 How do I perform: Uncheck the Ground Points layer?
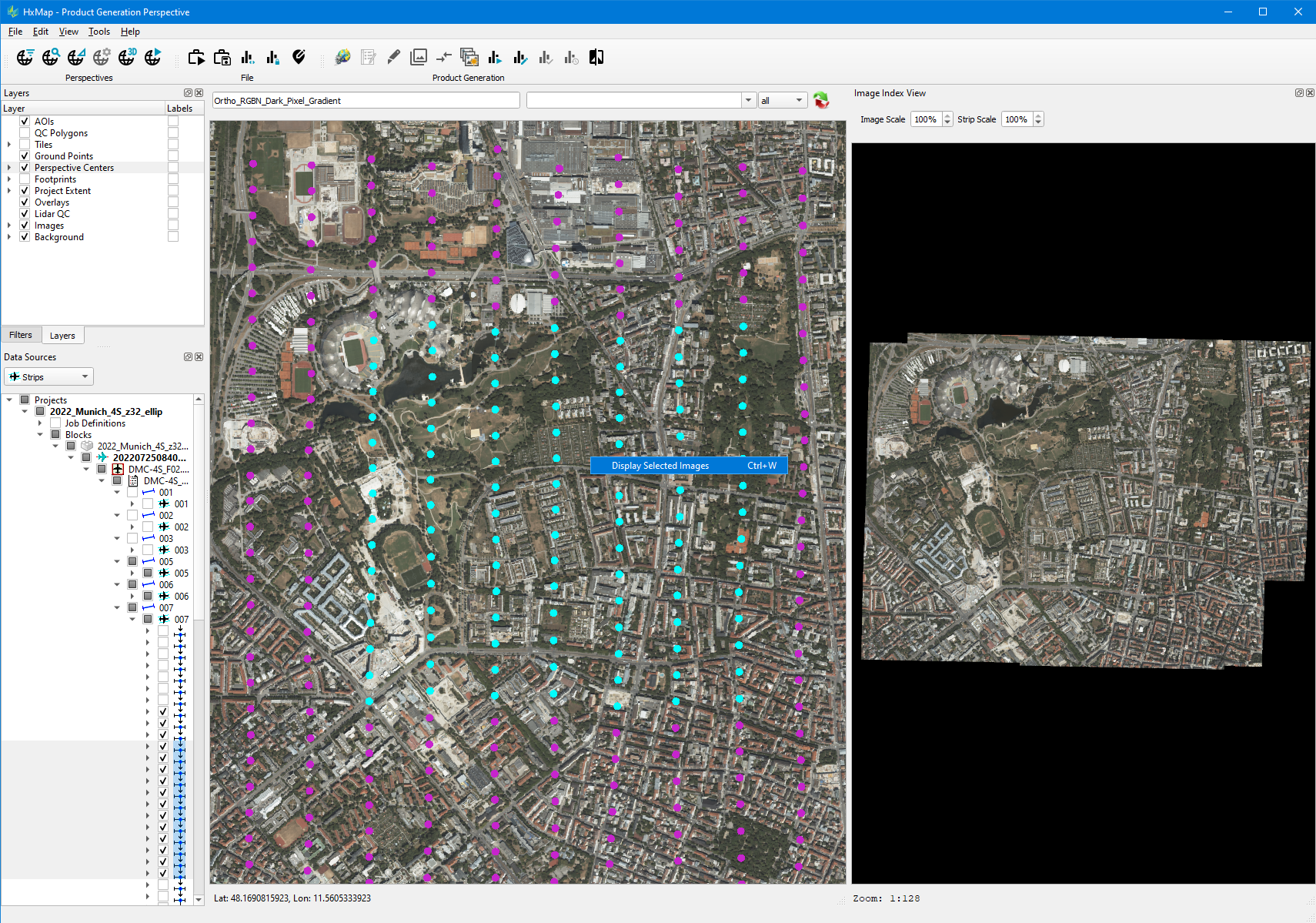[25, 156]
